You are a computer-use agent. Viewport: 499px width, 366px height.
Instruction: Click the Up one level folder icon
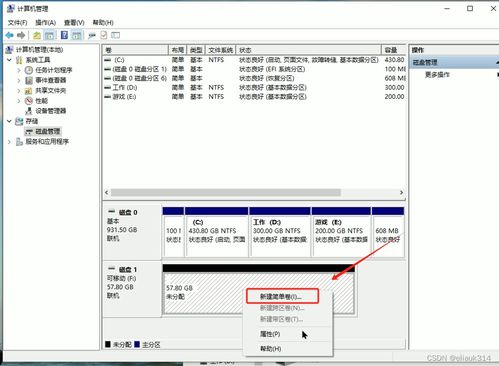[x=37, y=35]
